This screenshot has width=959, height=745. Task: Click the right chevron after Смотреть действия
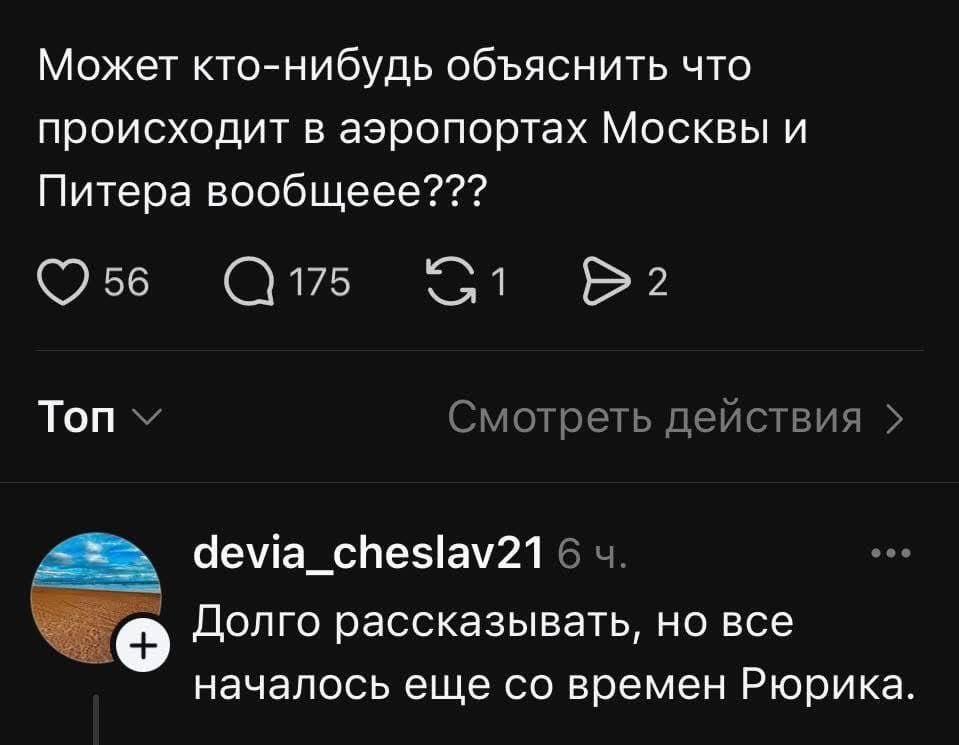point(895,417)
